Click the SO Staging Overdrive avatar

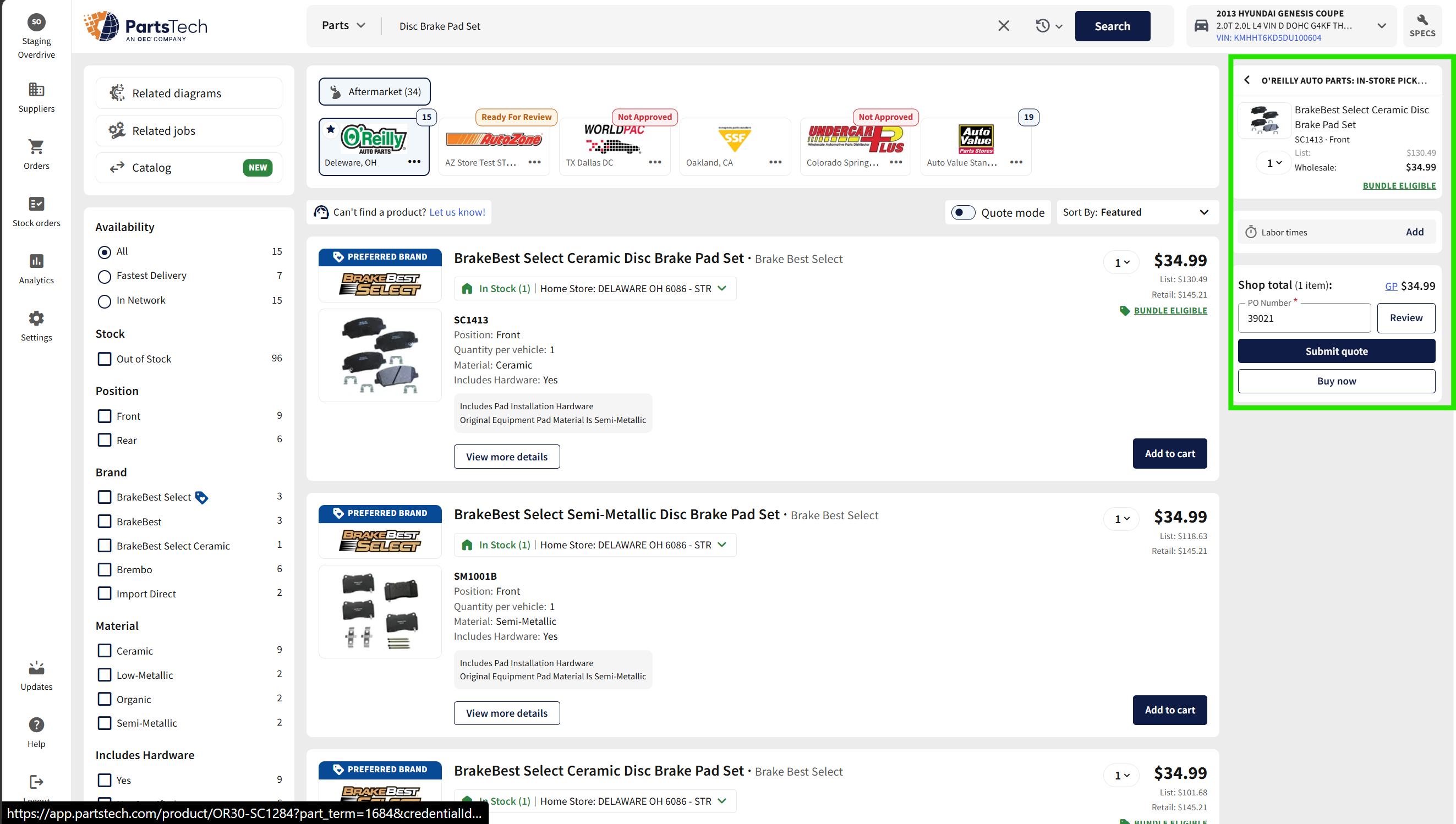click(x=36, y=22)
